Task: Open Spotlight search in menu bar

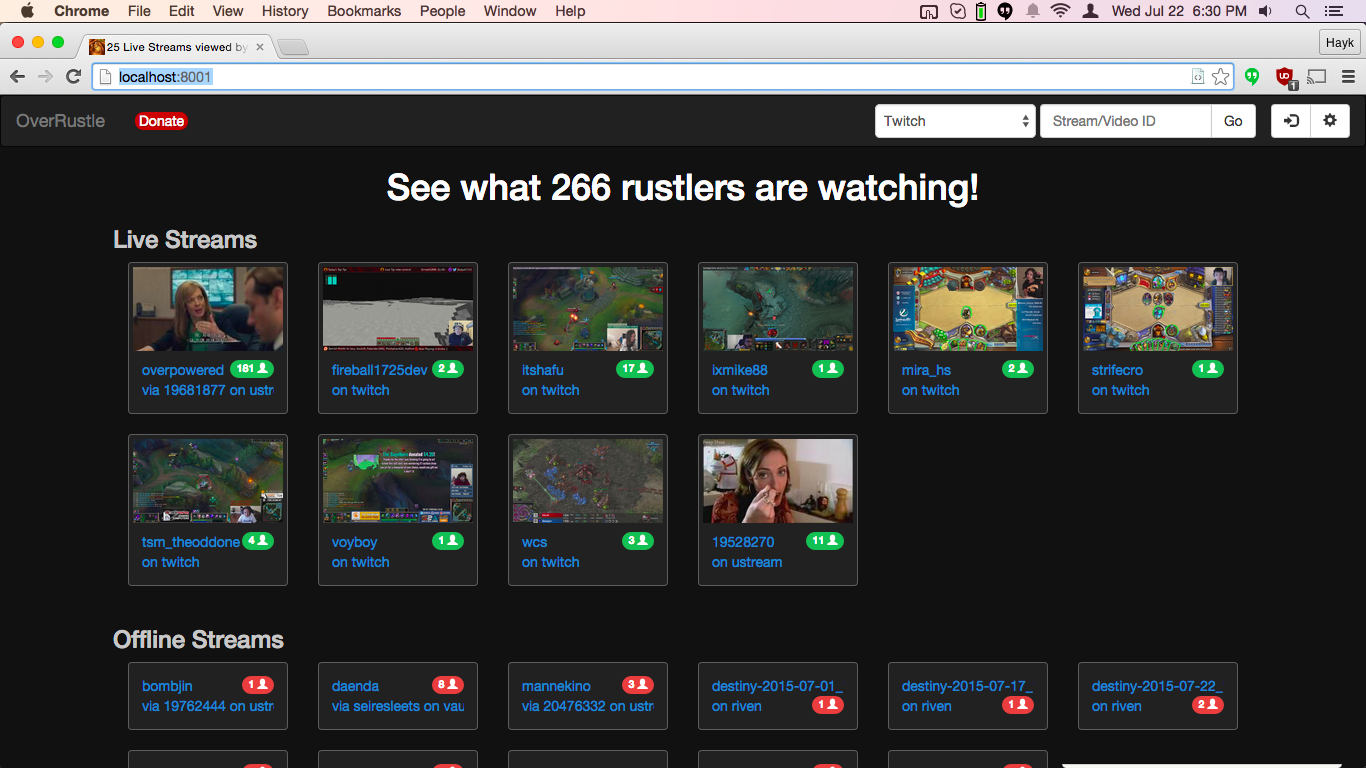Action: [x=1302, y=11]
